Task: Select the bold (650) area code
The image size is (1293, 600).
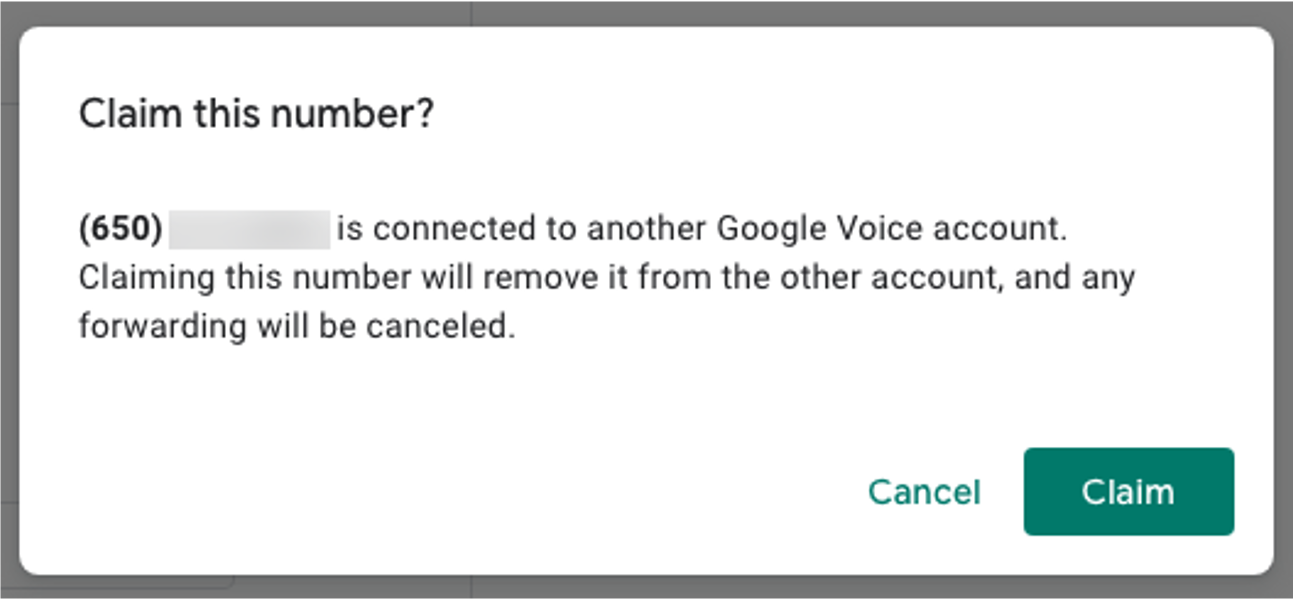Action: coord(120,230)
